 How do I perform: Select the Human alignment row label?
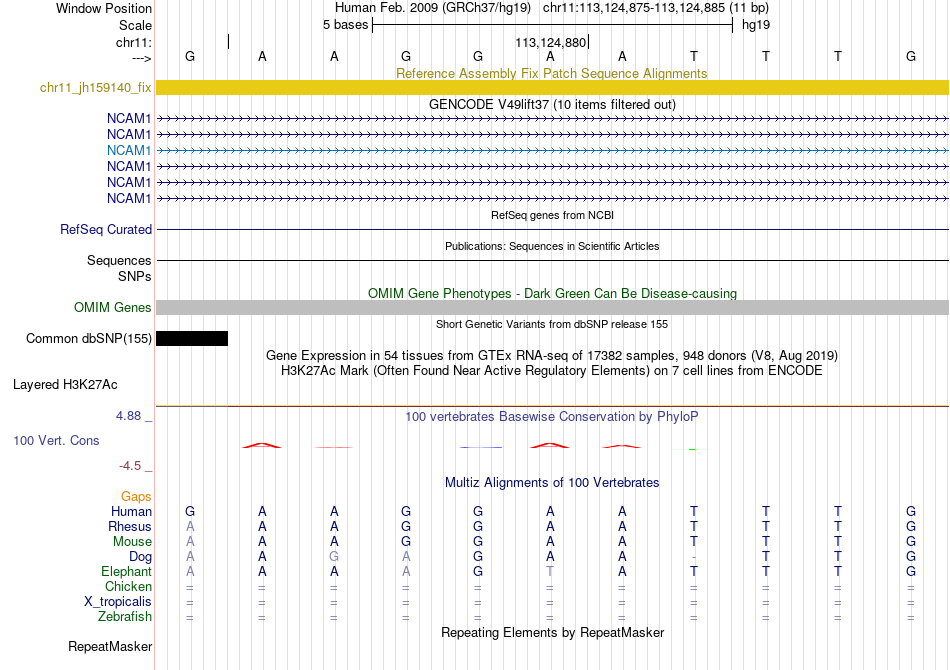pyautogui.click(x=131, y=511)
